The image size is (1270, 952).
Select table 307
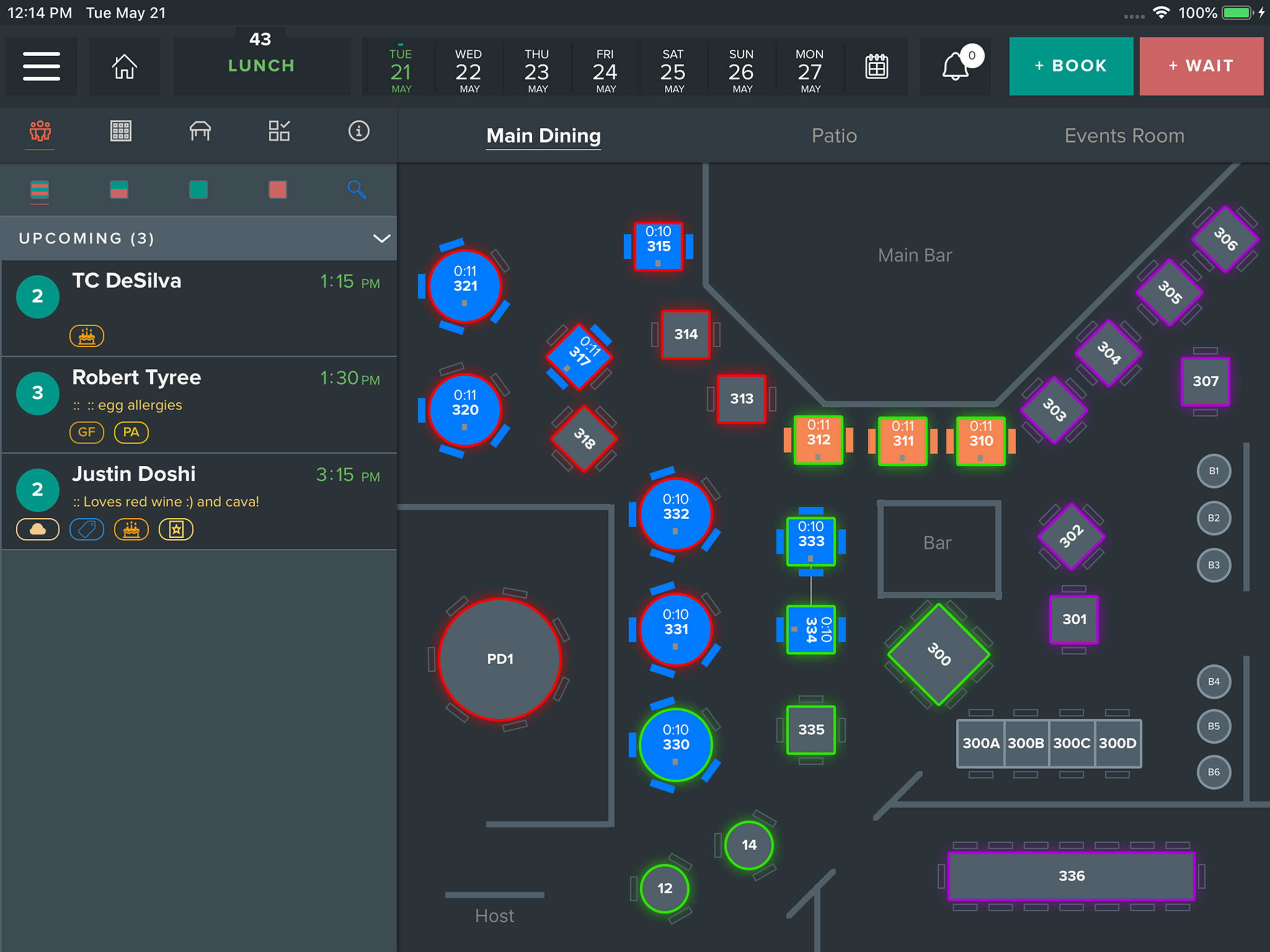click(x=1205, y=381)
